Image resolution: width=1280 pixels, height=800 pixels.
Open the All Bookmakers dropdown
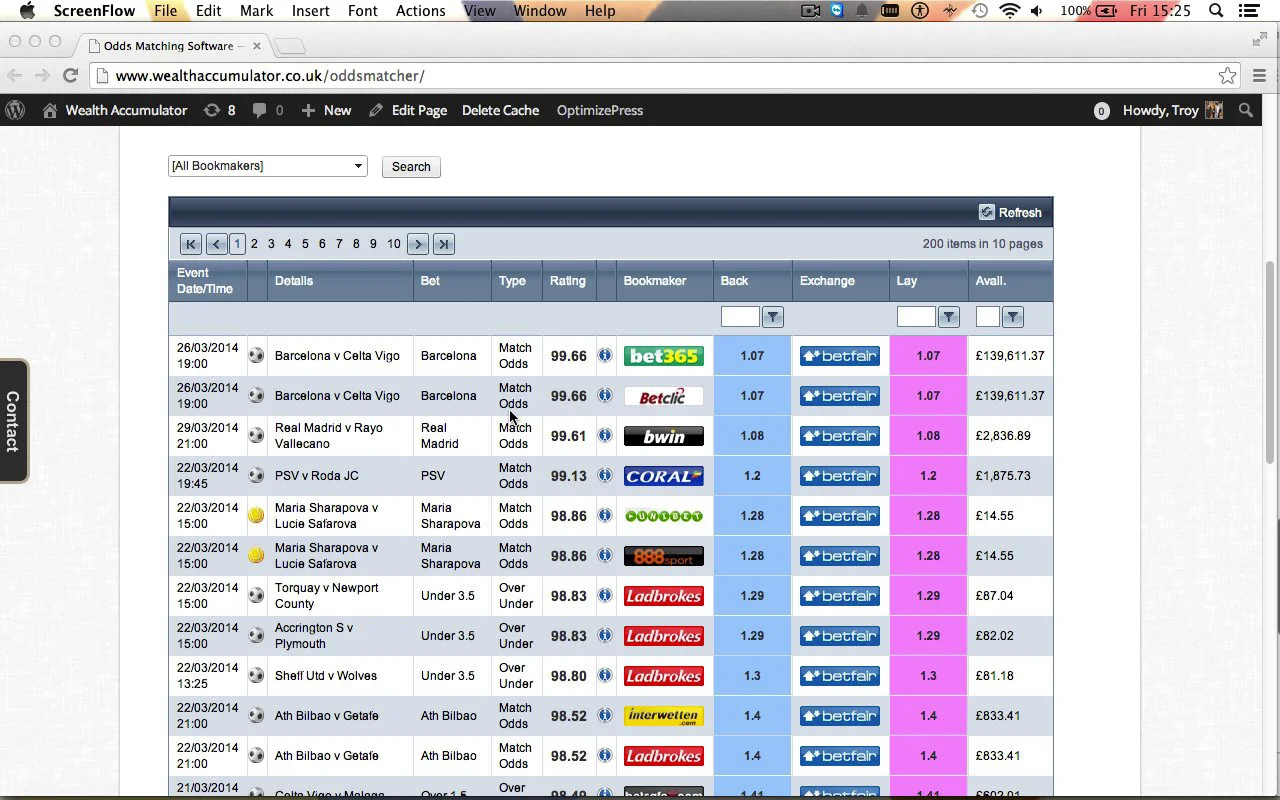tap(268, 166)
